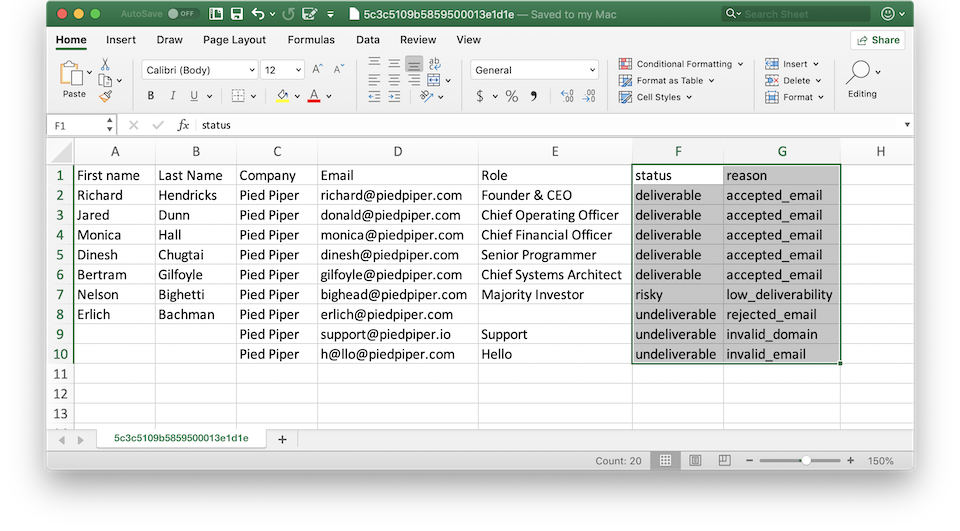
Task: Click the zoom slider handle
Action: 806,460
